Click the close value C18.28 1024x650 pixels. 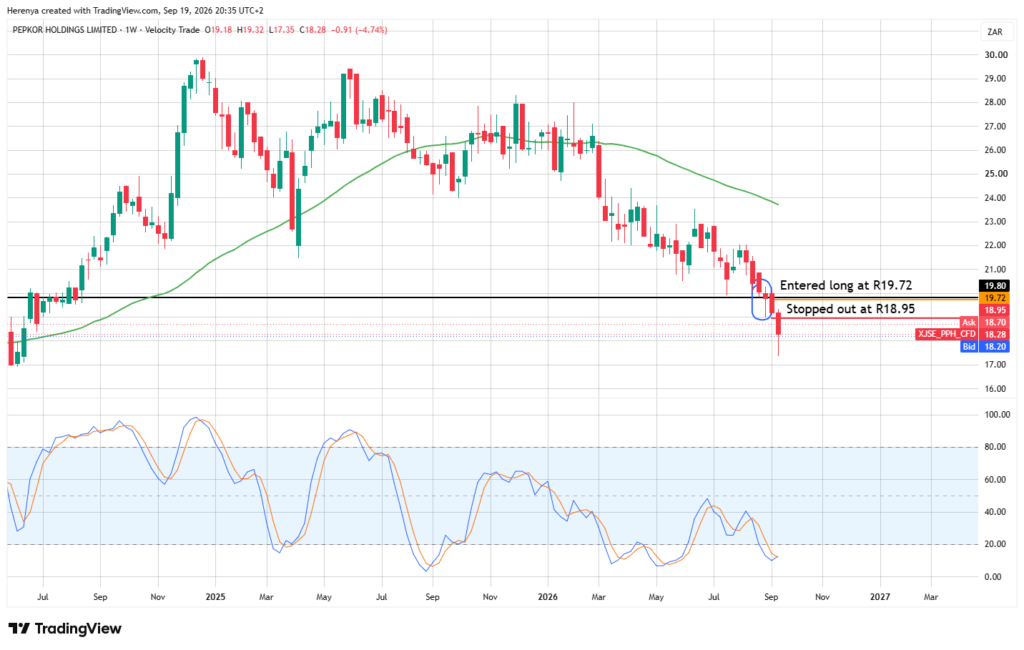tap(313, 30)
